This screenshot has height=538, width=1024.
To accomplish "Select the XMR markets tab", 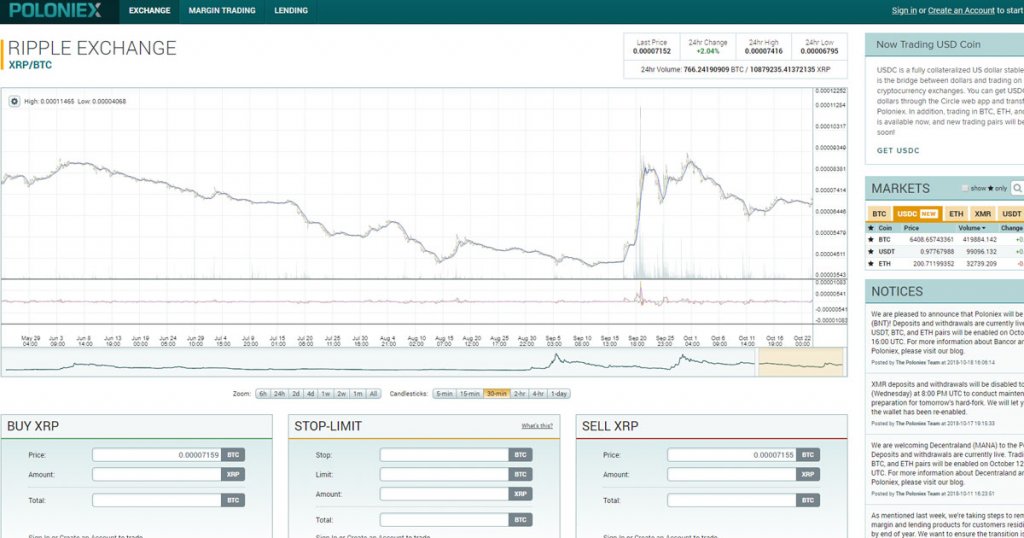I will [983, 214].
